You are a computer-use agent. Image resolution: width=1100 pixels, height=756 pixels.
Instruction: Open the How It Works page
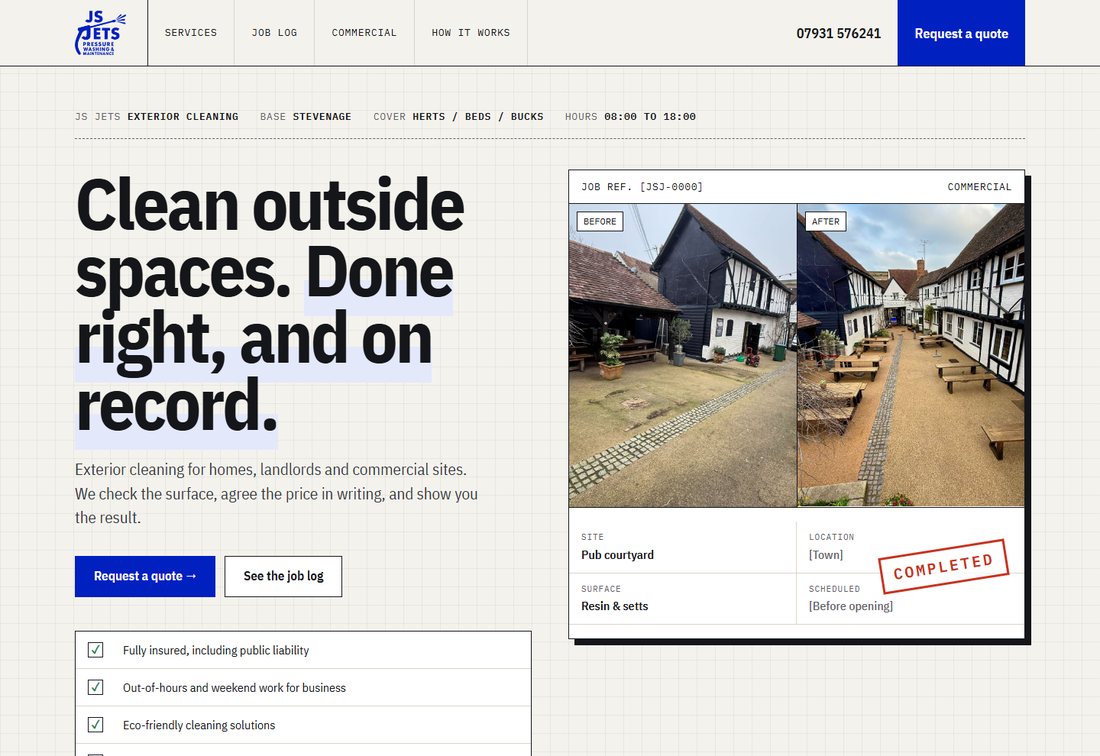click(471, 33)
